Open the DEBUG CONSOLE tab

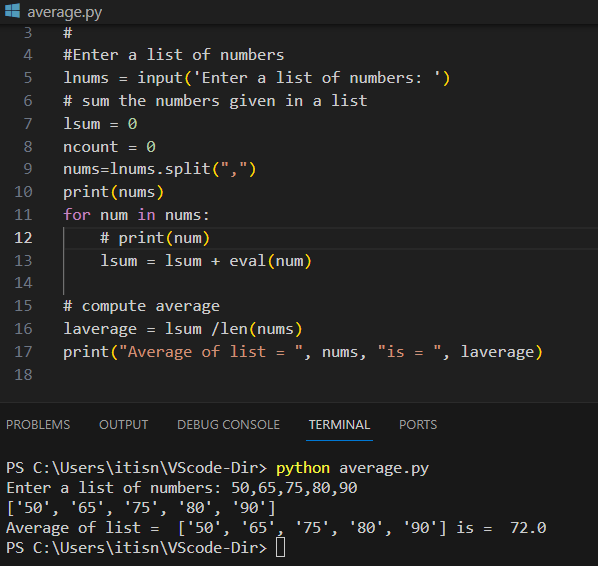(x=228, y=424)
